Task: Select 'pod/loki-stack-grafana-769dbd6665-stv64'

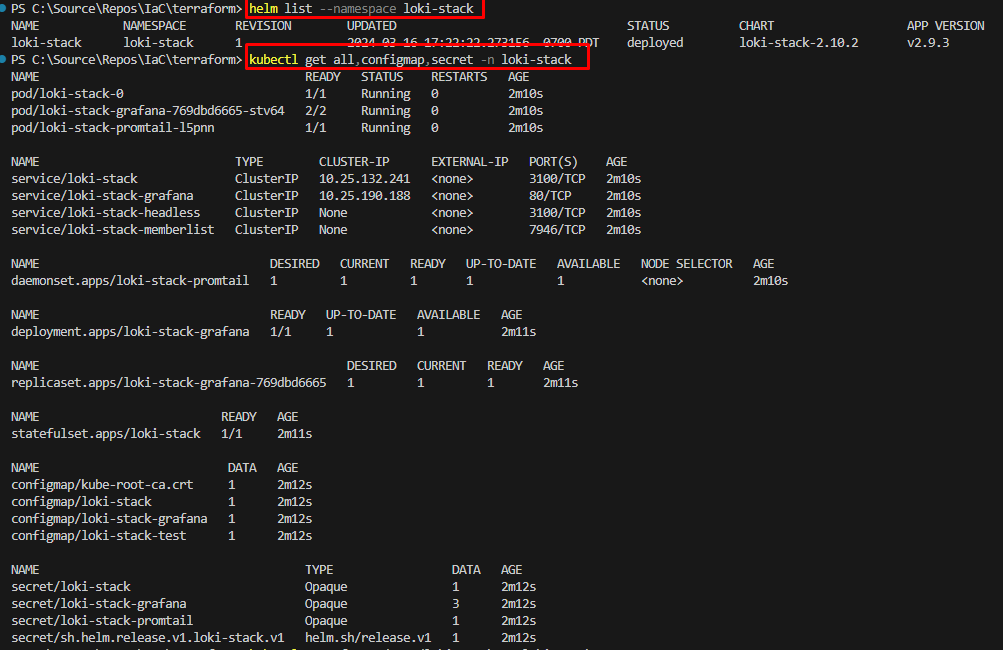Action: (148, 111)
